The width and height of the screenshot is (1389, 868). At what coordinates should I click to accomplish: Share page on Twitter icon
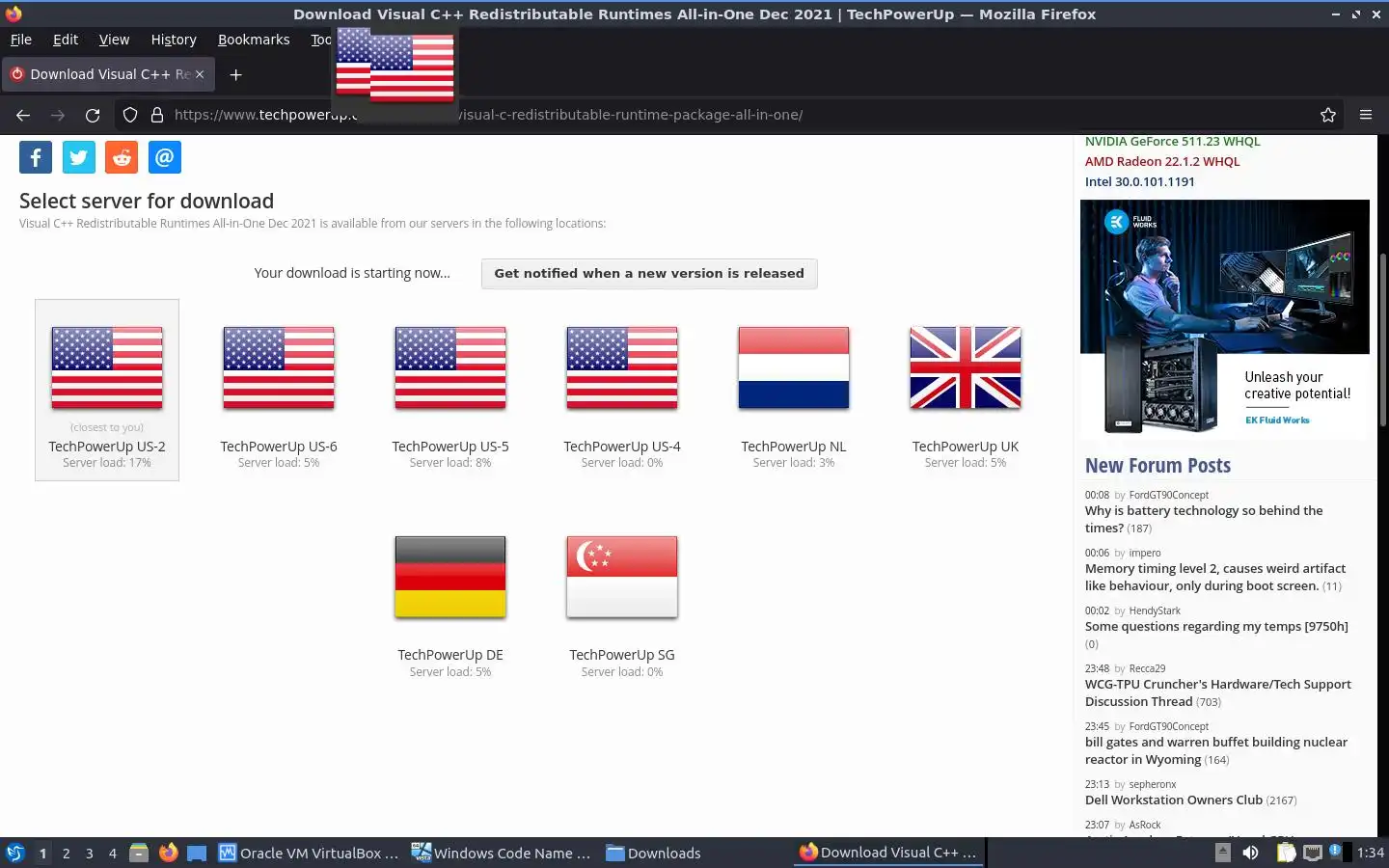(79, 157)
